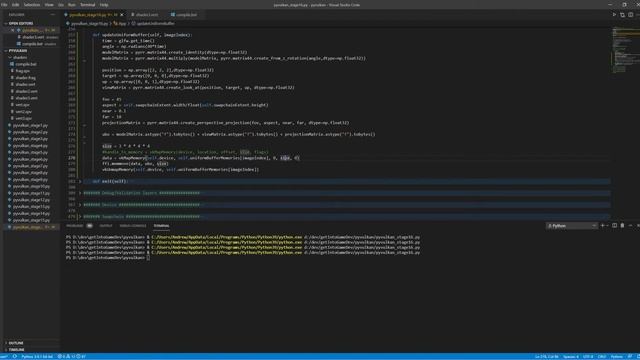The width and height of the screenshot is (640, 360).
Task: Show the Debug Console panel tab
Action: tap(133, 226)
